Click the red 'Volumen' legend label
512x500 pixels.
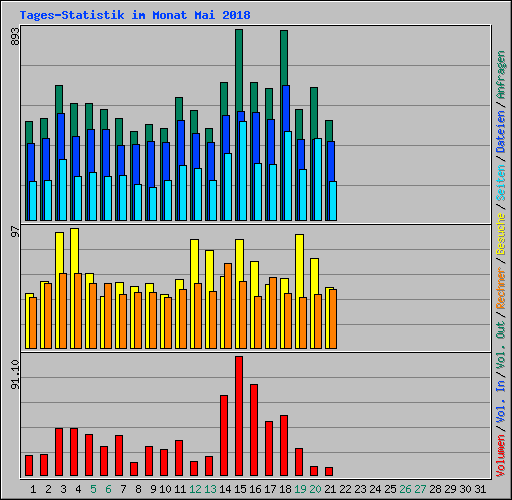point(501,456)
